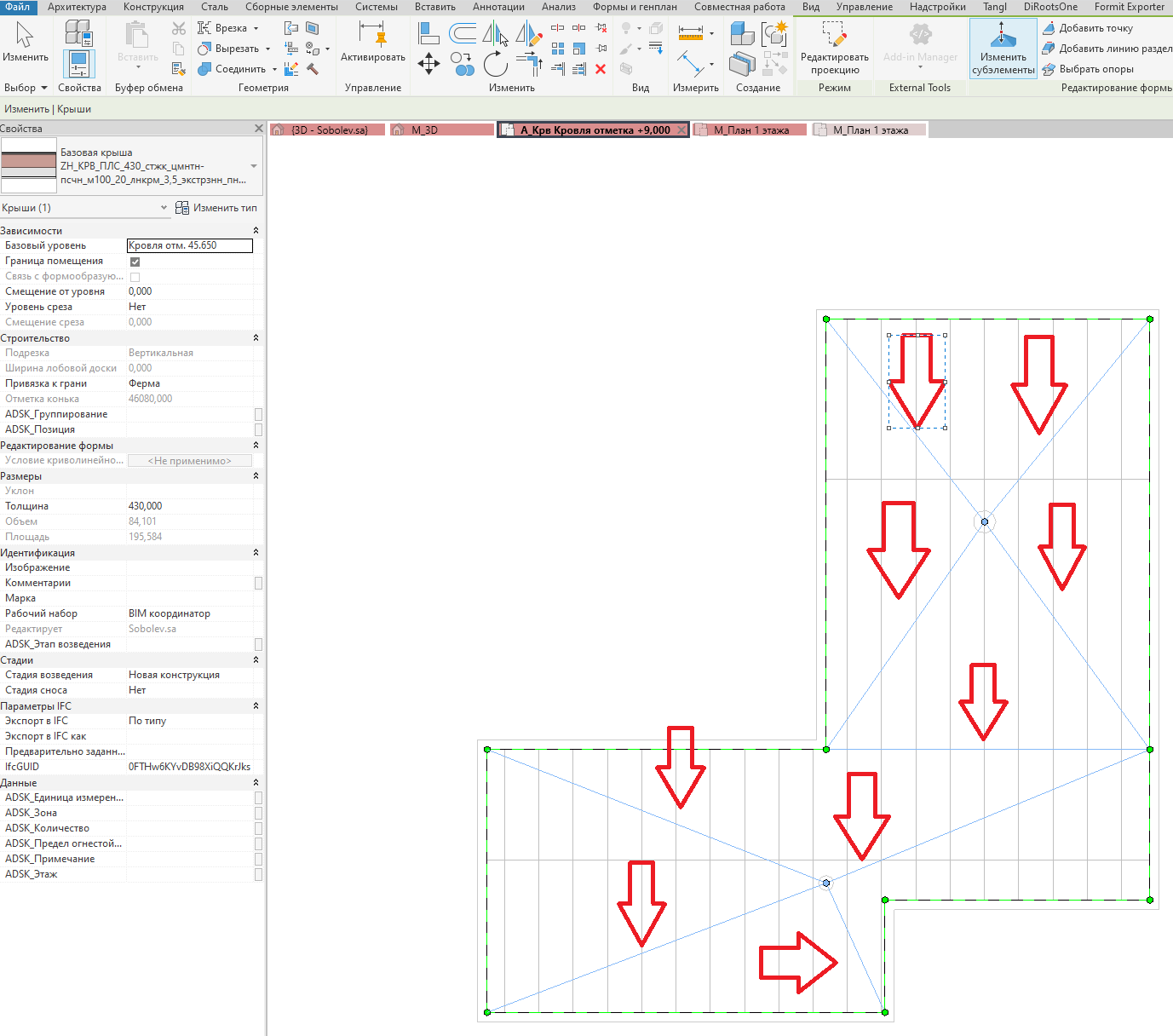Click the roof type preview swatch

pyautogui.click(x=29, y=166)
